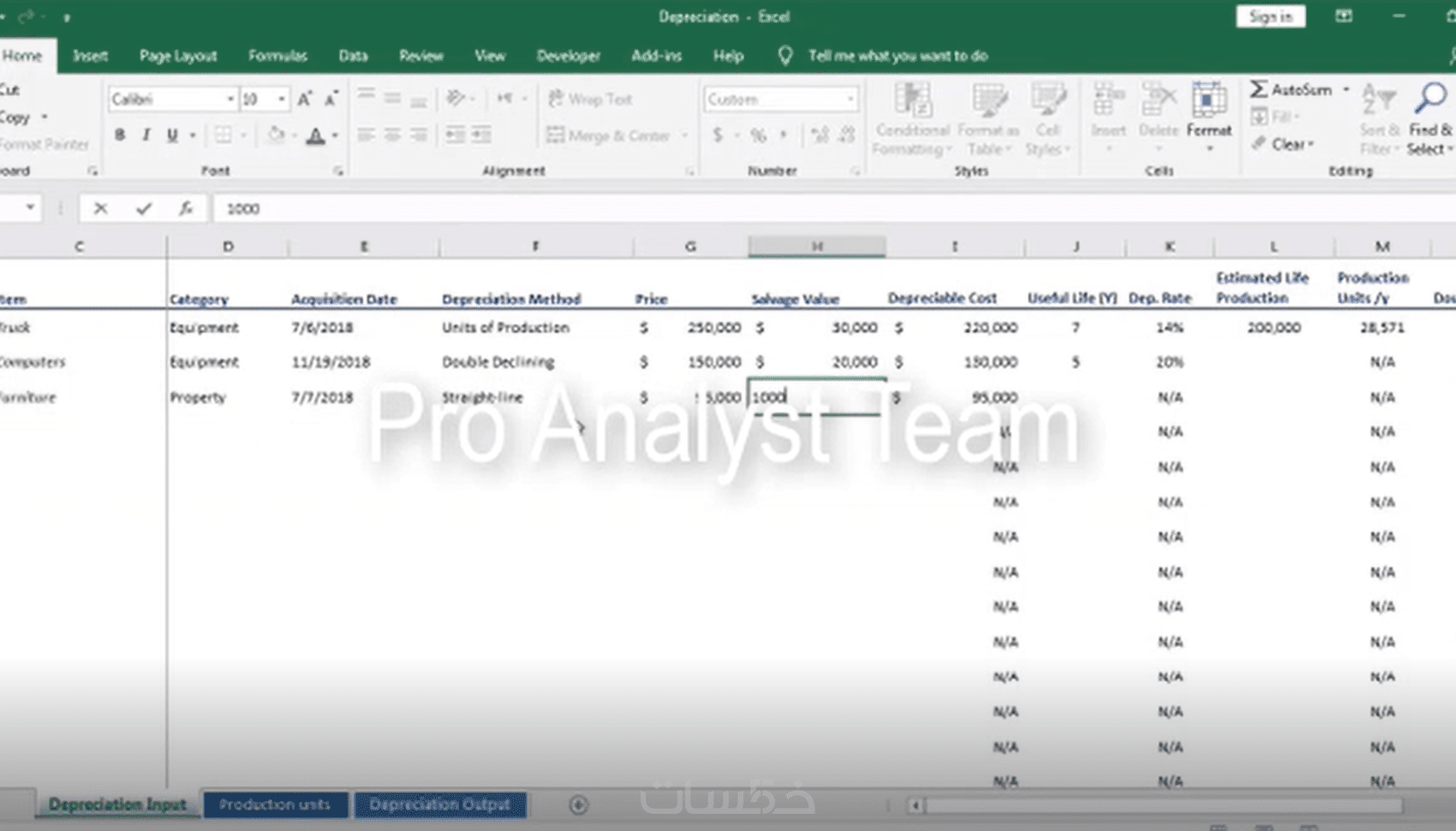Open the Alignment dialog launcher

point(689,171)
